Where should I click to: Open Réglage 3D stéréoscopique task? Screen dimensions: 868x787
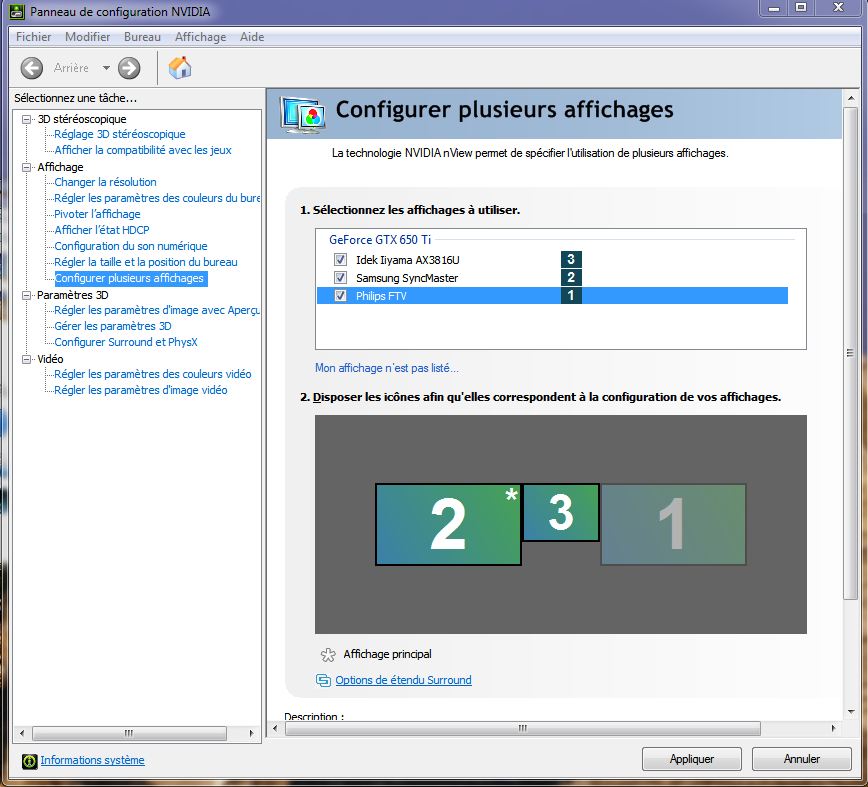(120, 134)
